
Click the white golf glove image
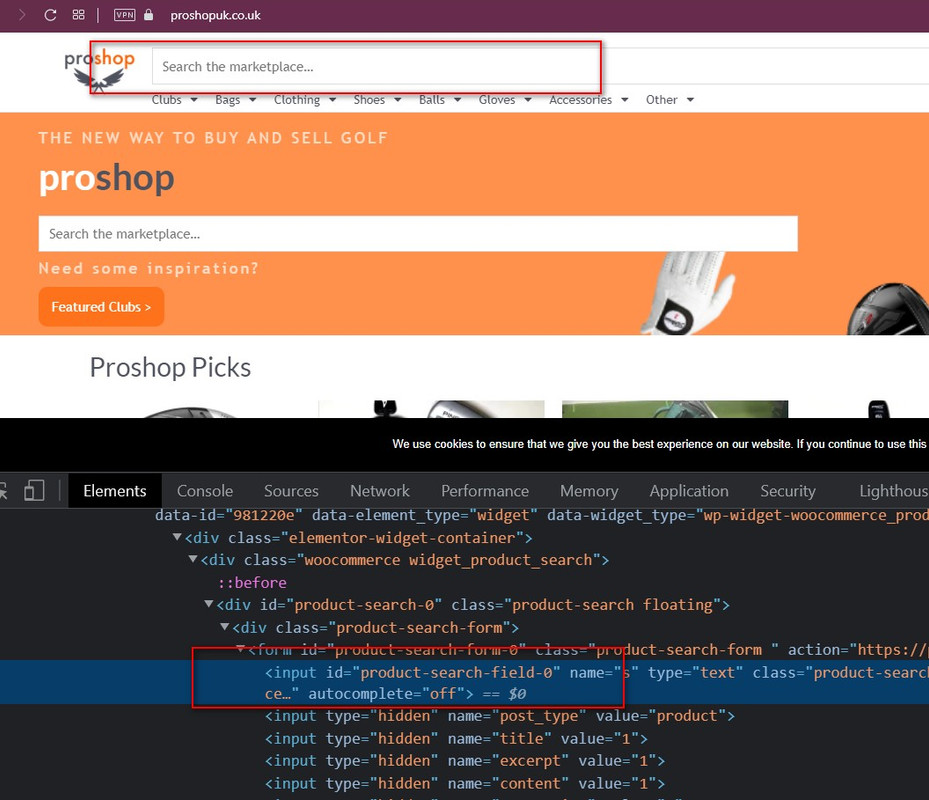(x=687, y=293)
